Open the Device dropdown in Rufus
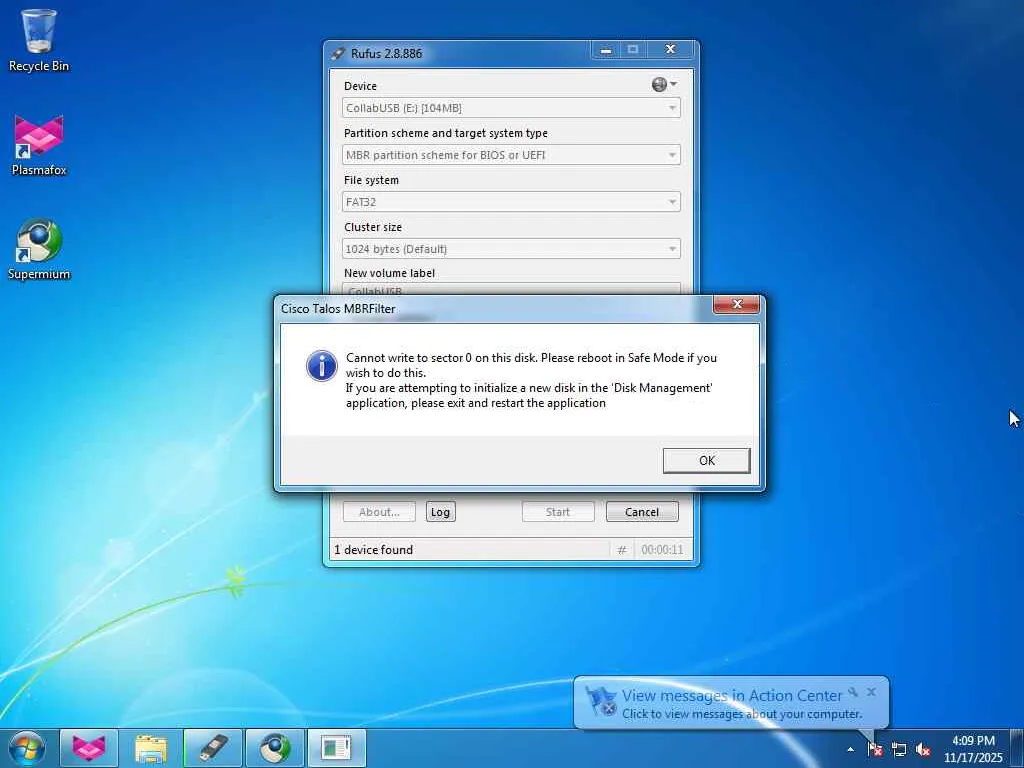 [x=511, y=108]
